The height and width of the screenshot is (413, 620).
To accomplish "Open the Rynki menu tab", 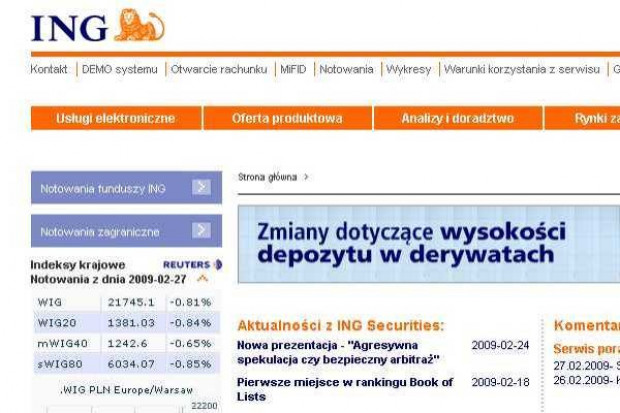I will pos(582,118).
